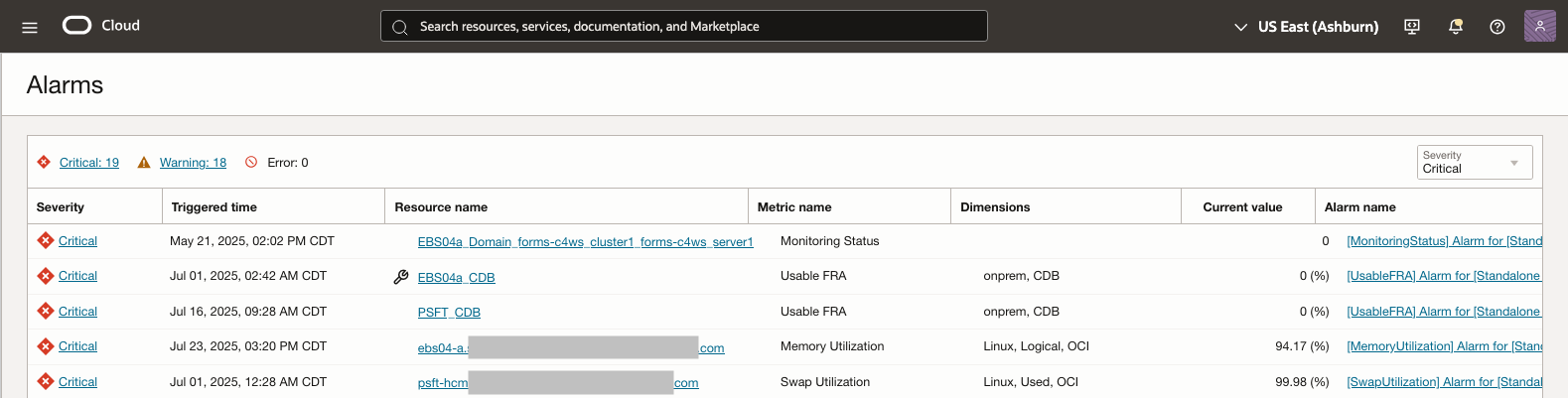Open the Severity filter dropdown
Viewport: 1568px width, 398px height.
click(1475, 163)
